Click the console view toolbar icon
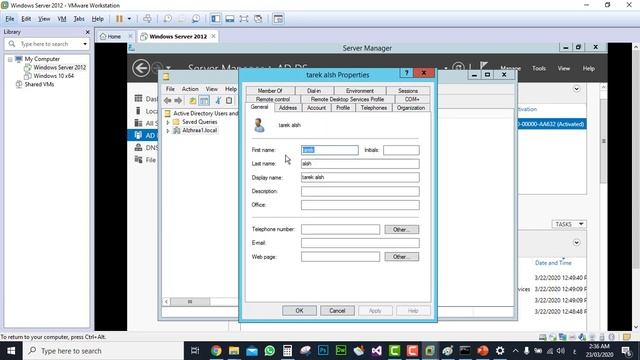 [x=278, y=19]
